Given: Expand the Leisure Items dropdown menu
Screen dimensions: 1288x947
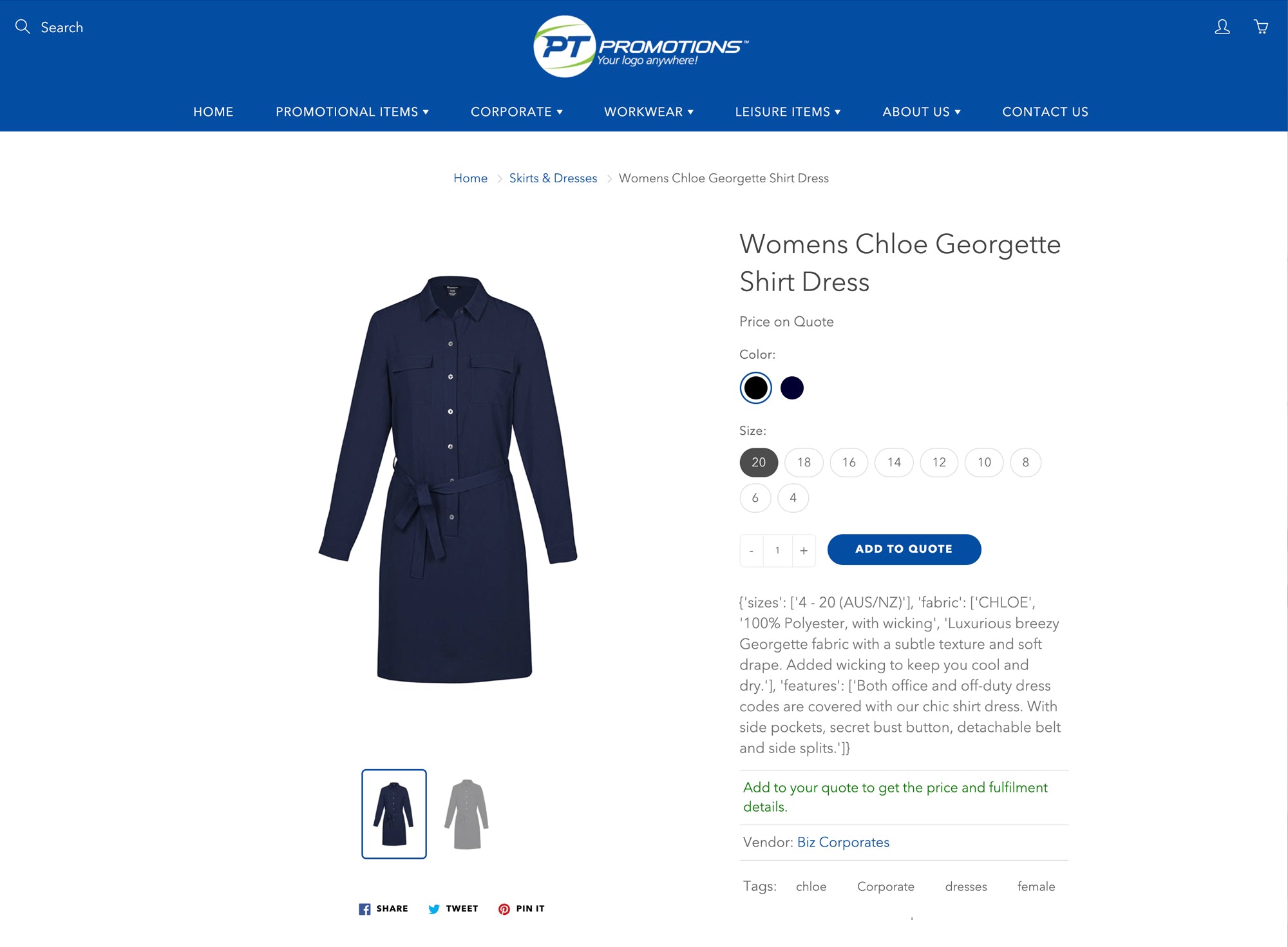Looking at the screenshot, I should pos(788,112).
